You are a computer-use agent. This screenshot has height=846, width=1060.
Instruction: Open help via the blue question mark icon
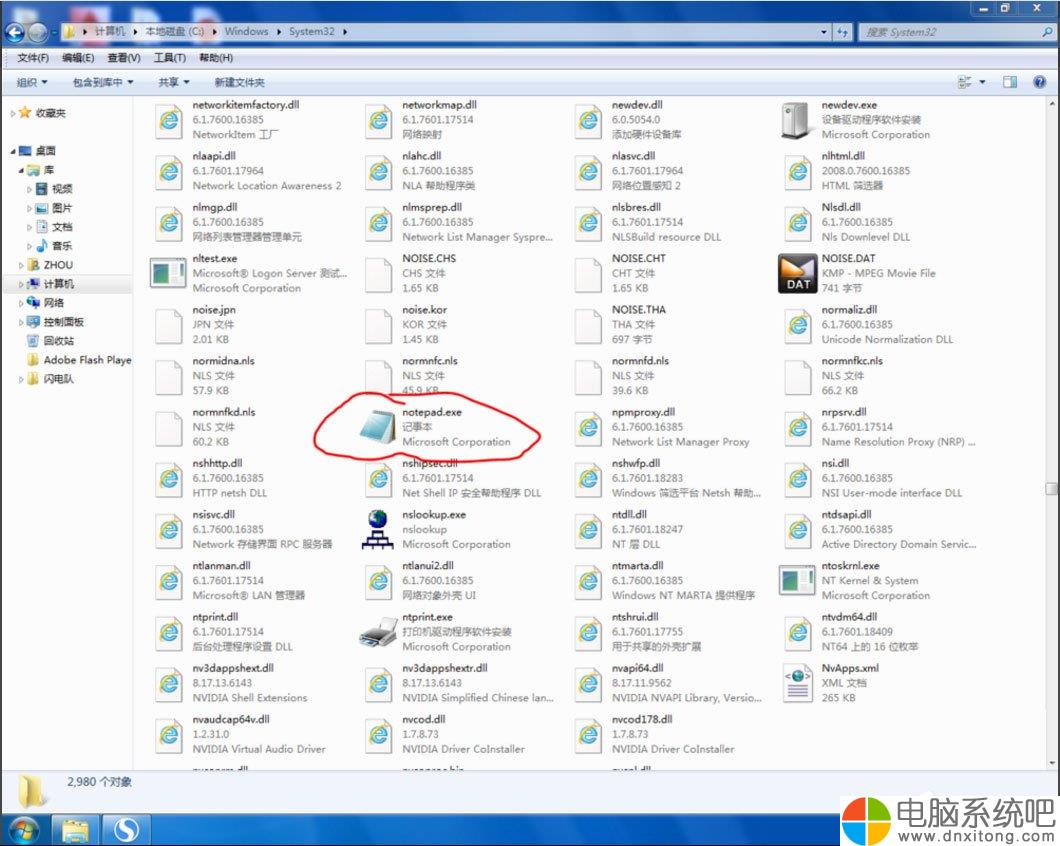1040,83
